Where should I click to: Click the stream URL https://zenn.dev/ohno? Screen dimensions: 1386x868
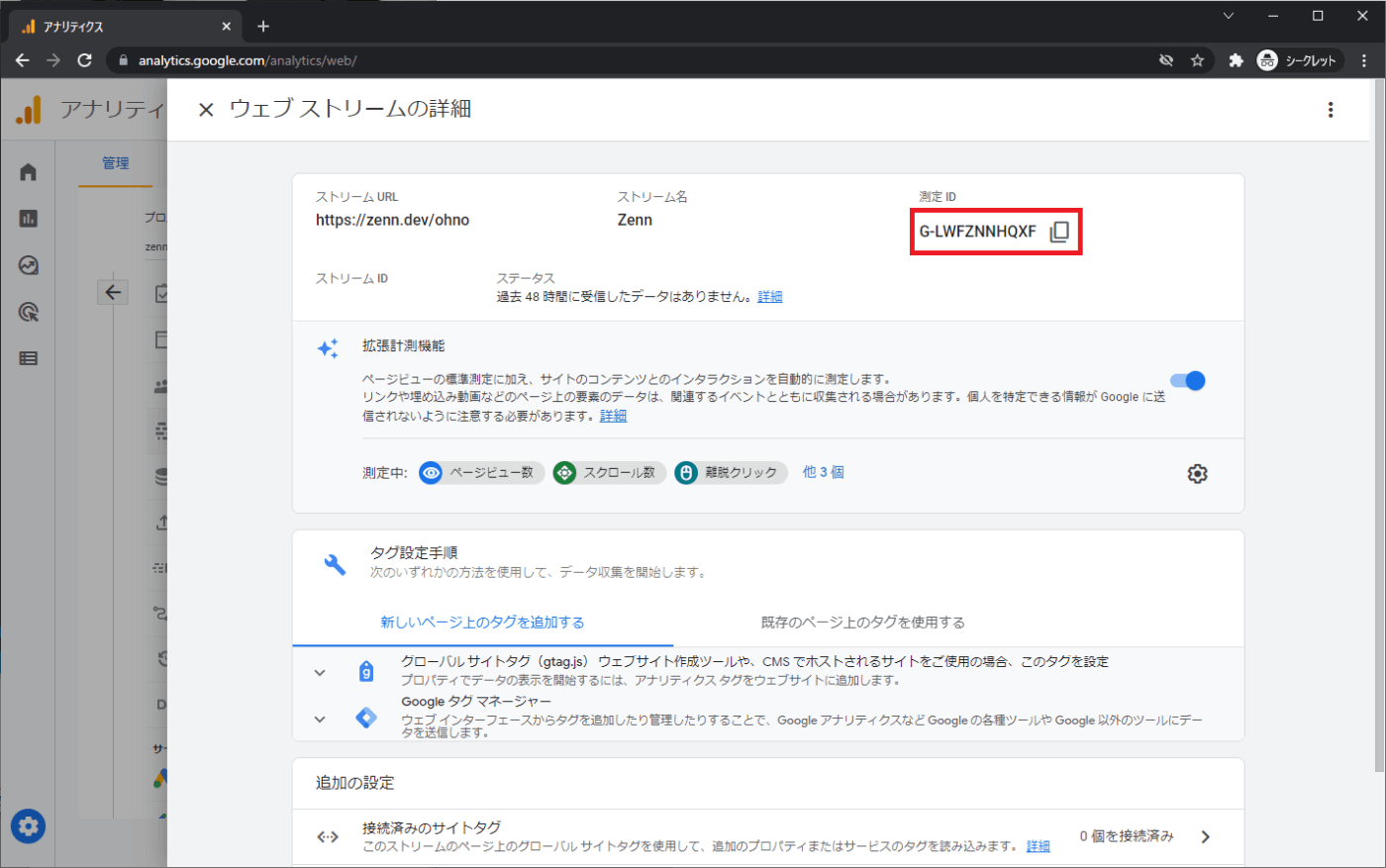(393, 220)
